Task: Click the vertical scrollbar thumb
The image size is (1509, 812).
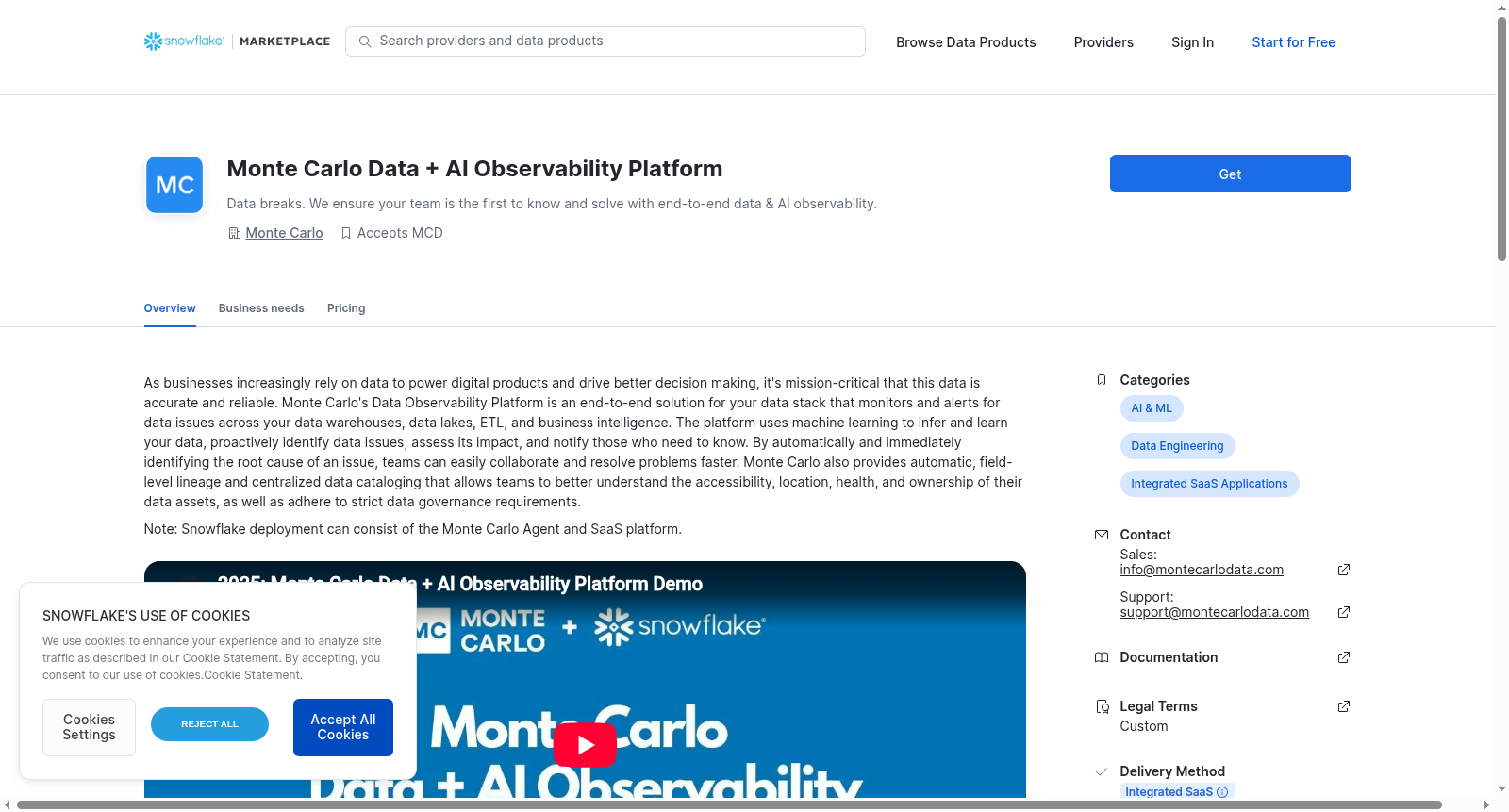Action: coord(1501,139)
